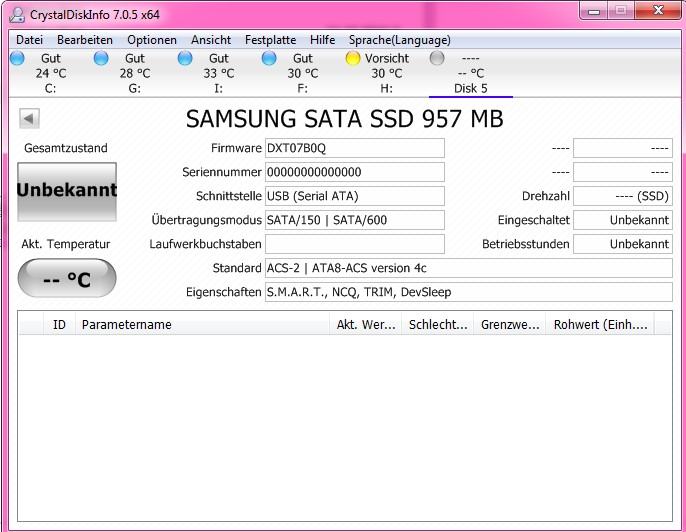Image resolution: width=686 pixels, height=532 pixels.
Task: Click the Gesamtzustand label
Action: click(x=66, y=148)
